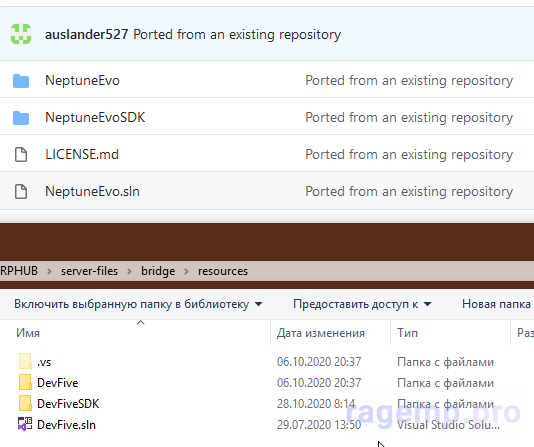Click the auslander527 avatar icon

[x=21, y=34]
